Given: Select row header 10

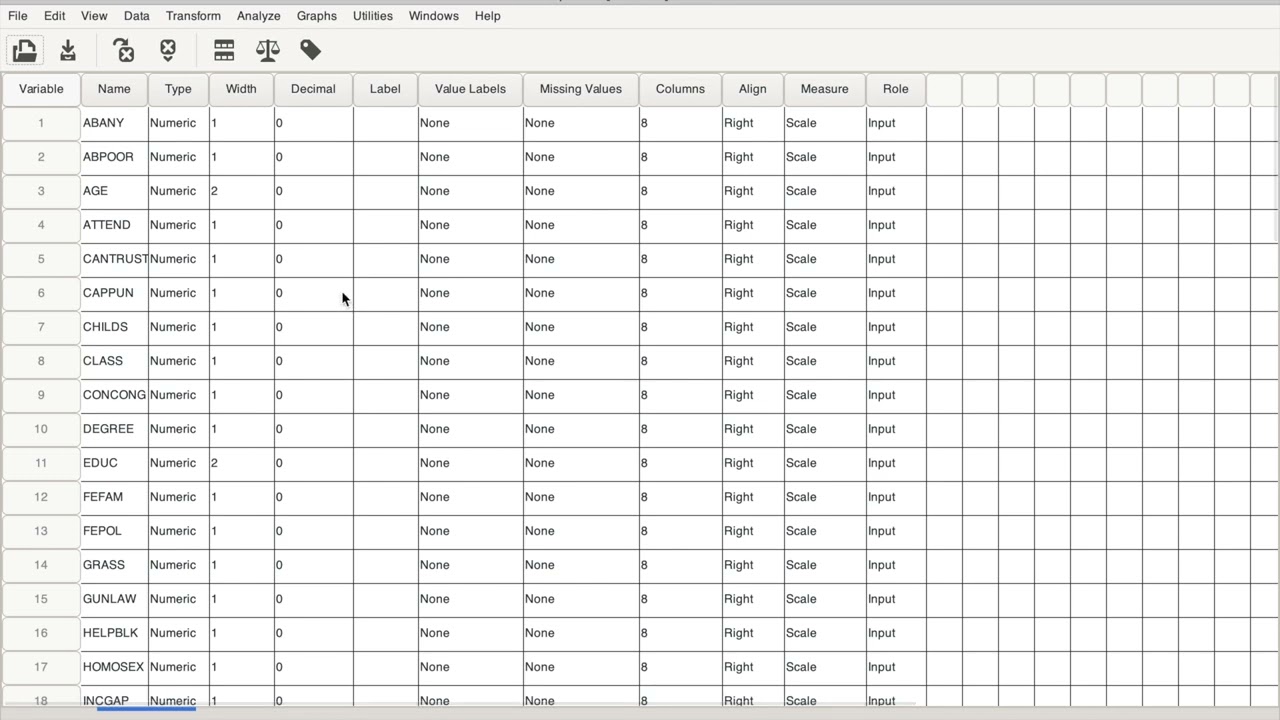Looking at the screenshot, I should click(x=41, y=429).
